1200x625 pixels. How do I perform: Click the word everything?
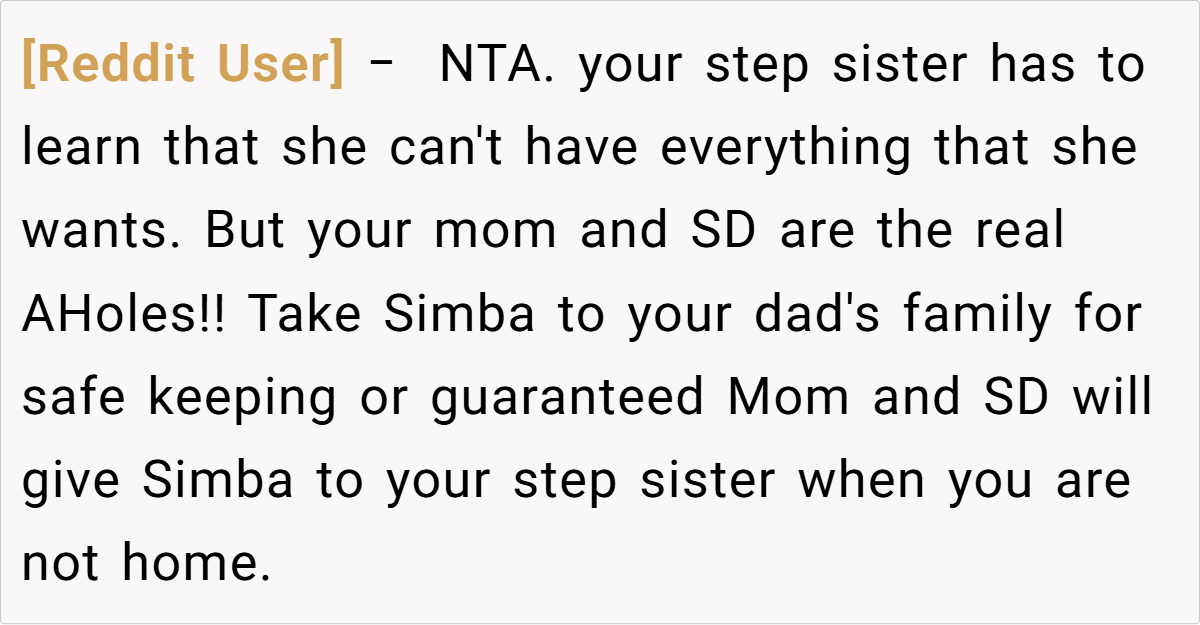coord(786,149)
